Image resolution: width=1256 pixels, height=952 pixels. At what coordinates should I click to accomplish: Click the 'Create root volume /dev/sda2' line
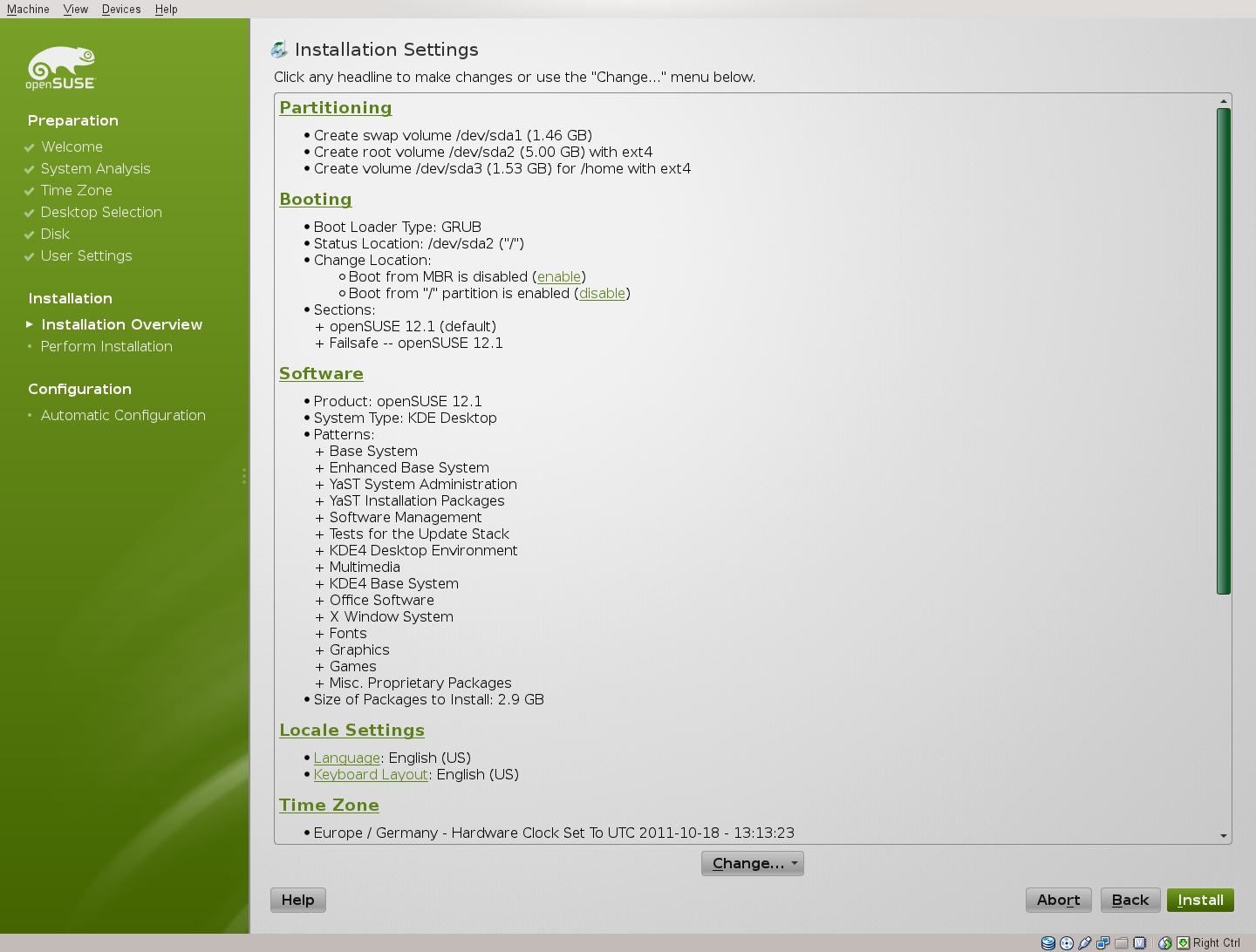point(483,152)
